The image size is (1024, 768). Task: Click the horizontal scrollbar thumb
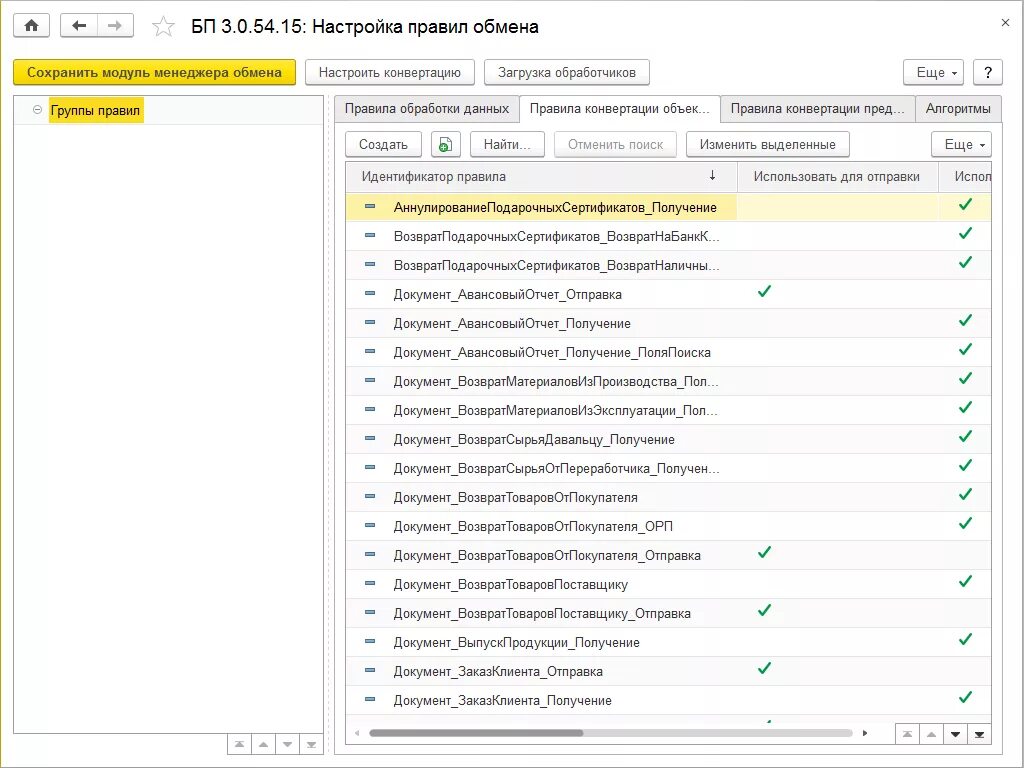pos(476,733)
